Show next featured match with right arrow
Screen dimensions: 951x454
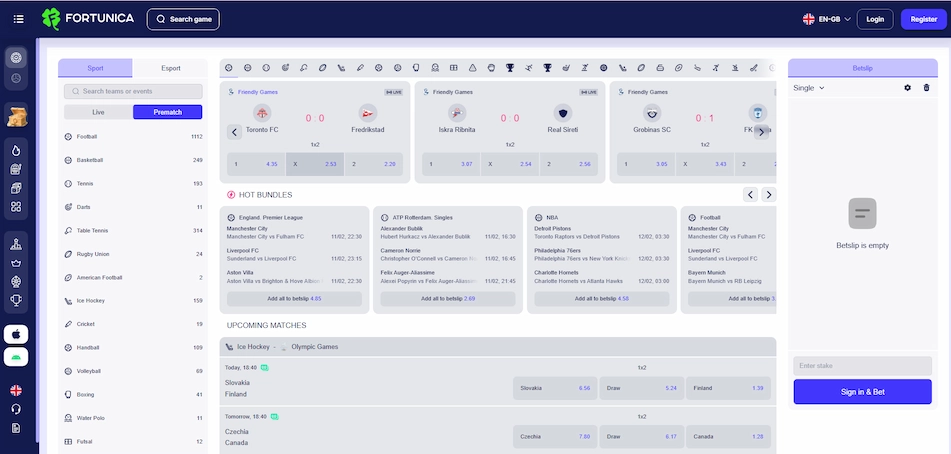point(761,132)
